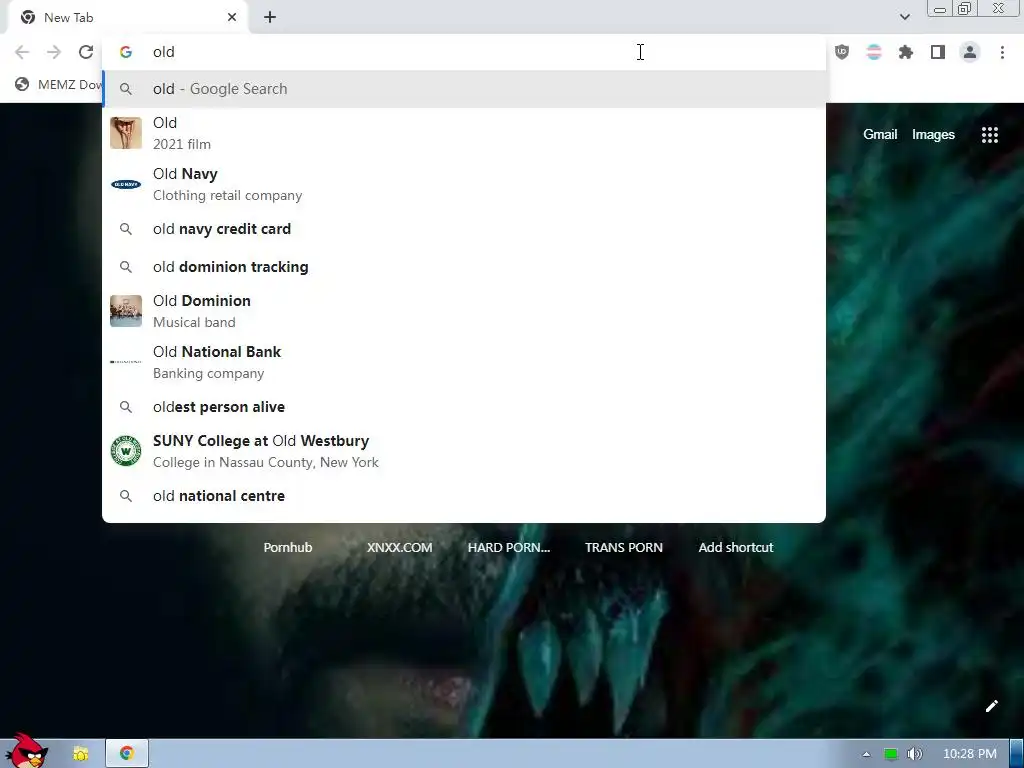
Task: Select the 'old - Google Search' suggestion
Action: coord(464,89)
